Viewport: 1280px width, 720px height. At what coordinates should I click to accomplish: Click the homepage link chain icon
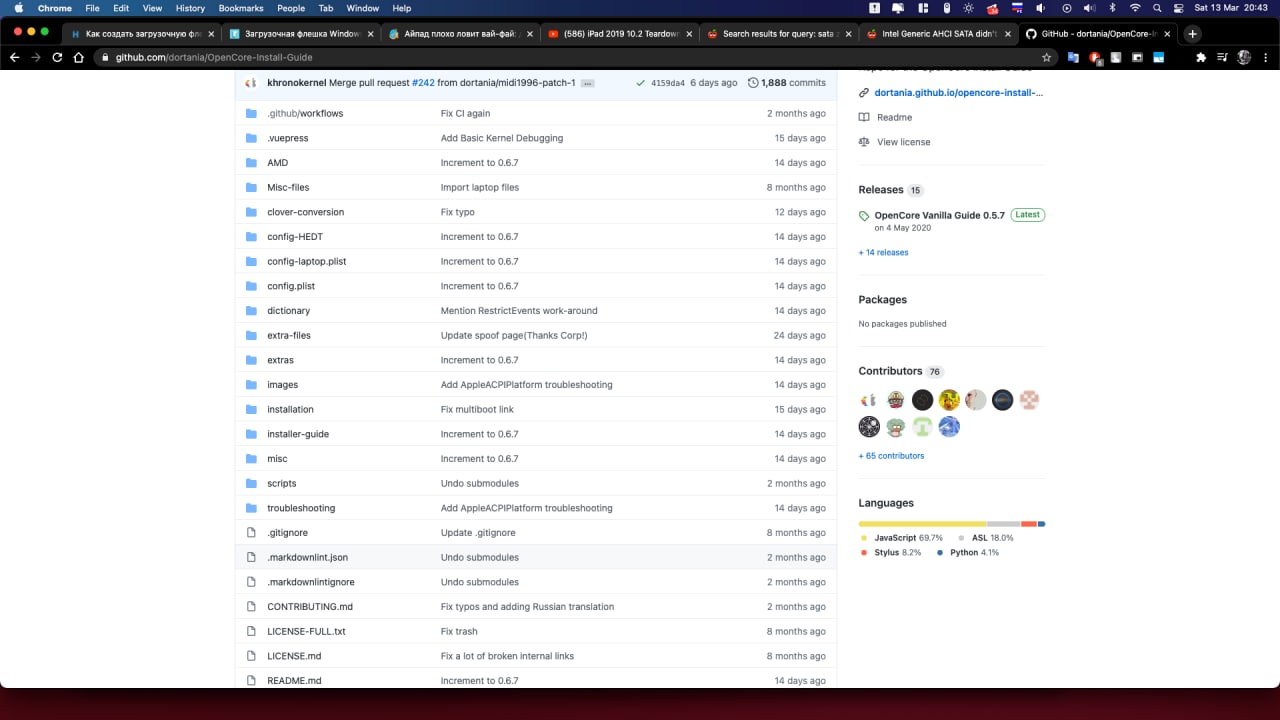point(864,93)
